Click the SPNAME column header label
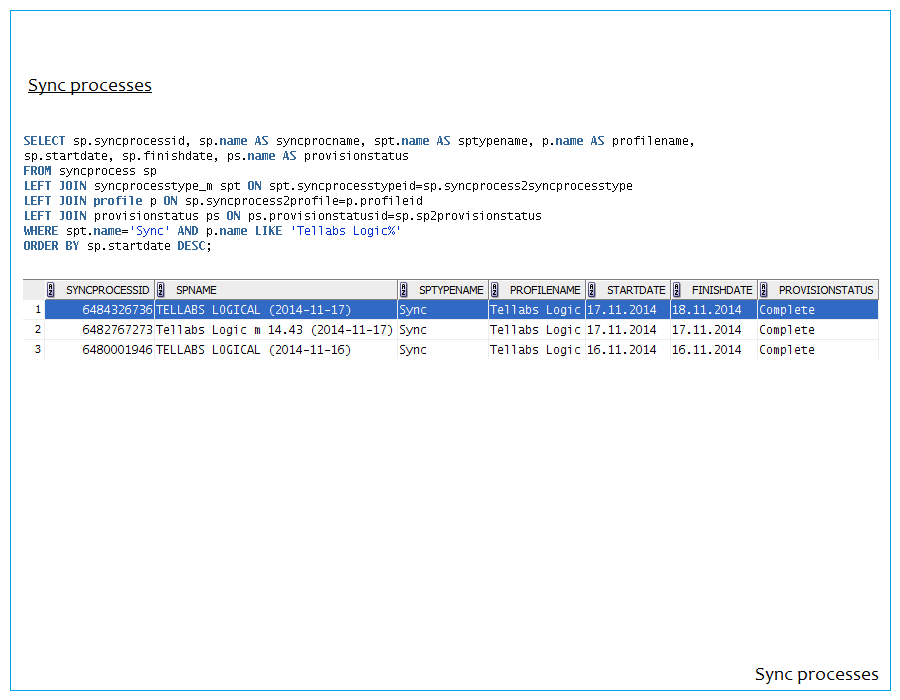The image size is (900, 700). tap(196, 290)
